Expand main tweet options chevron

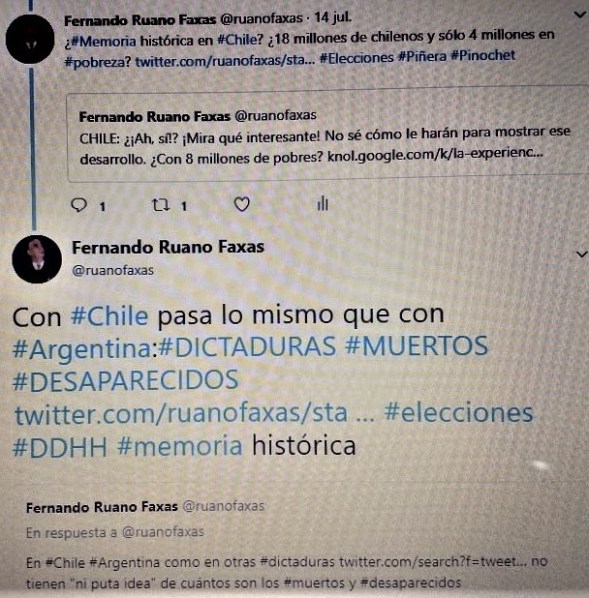pos(582,254)
